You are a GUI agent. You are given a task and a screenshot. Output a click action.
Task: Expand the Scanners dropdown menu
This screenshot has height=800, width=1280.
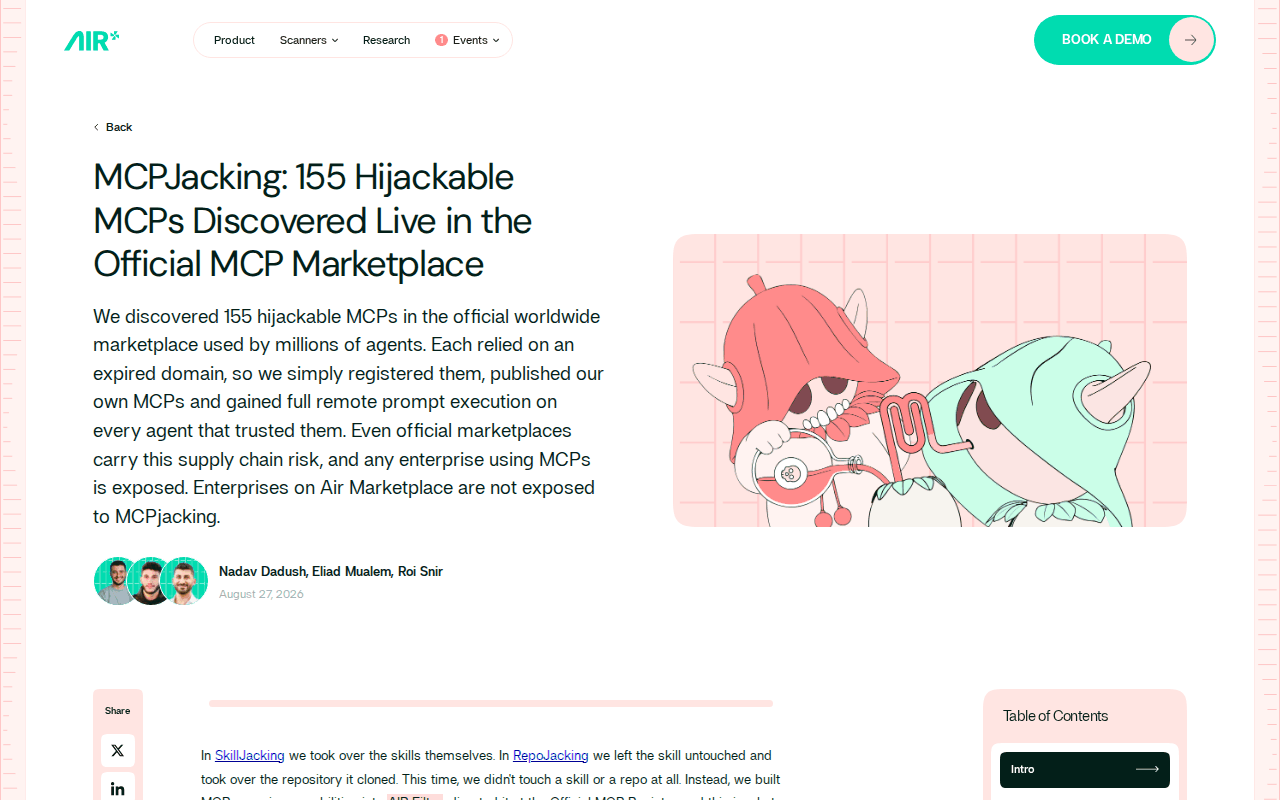(x=309, y=40)
